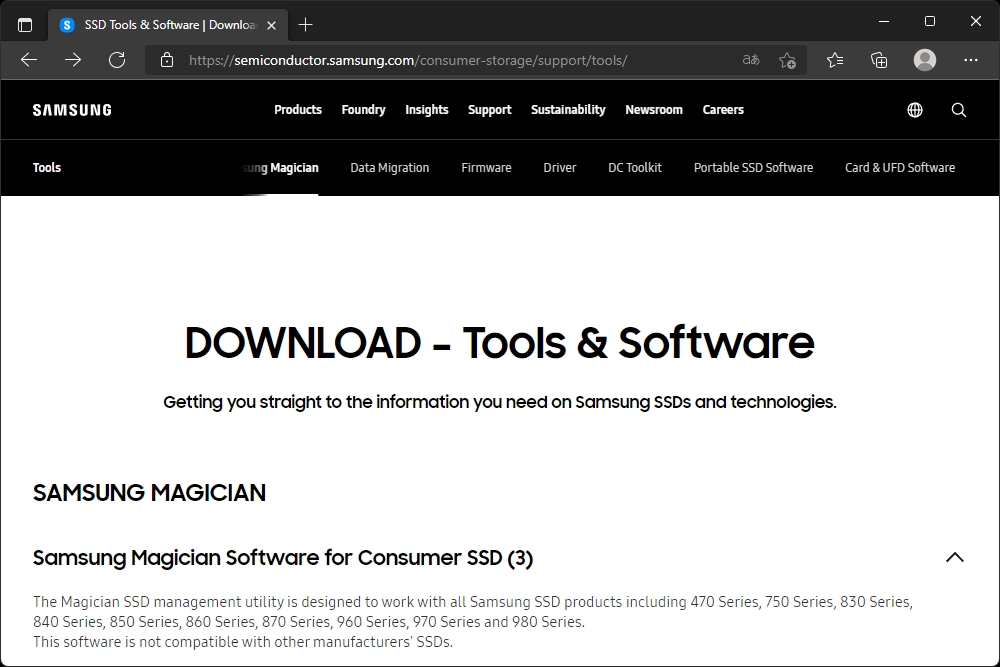Switch to the Data Migration tab
This screenshot has height=667, width=1000.
click(x=390, y=168)
